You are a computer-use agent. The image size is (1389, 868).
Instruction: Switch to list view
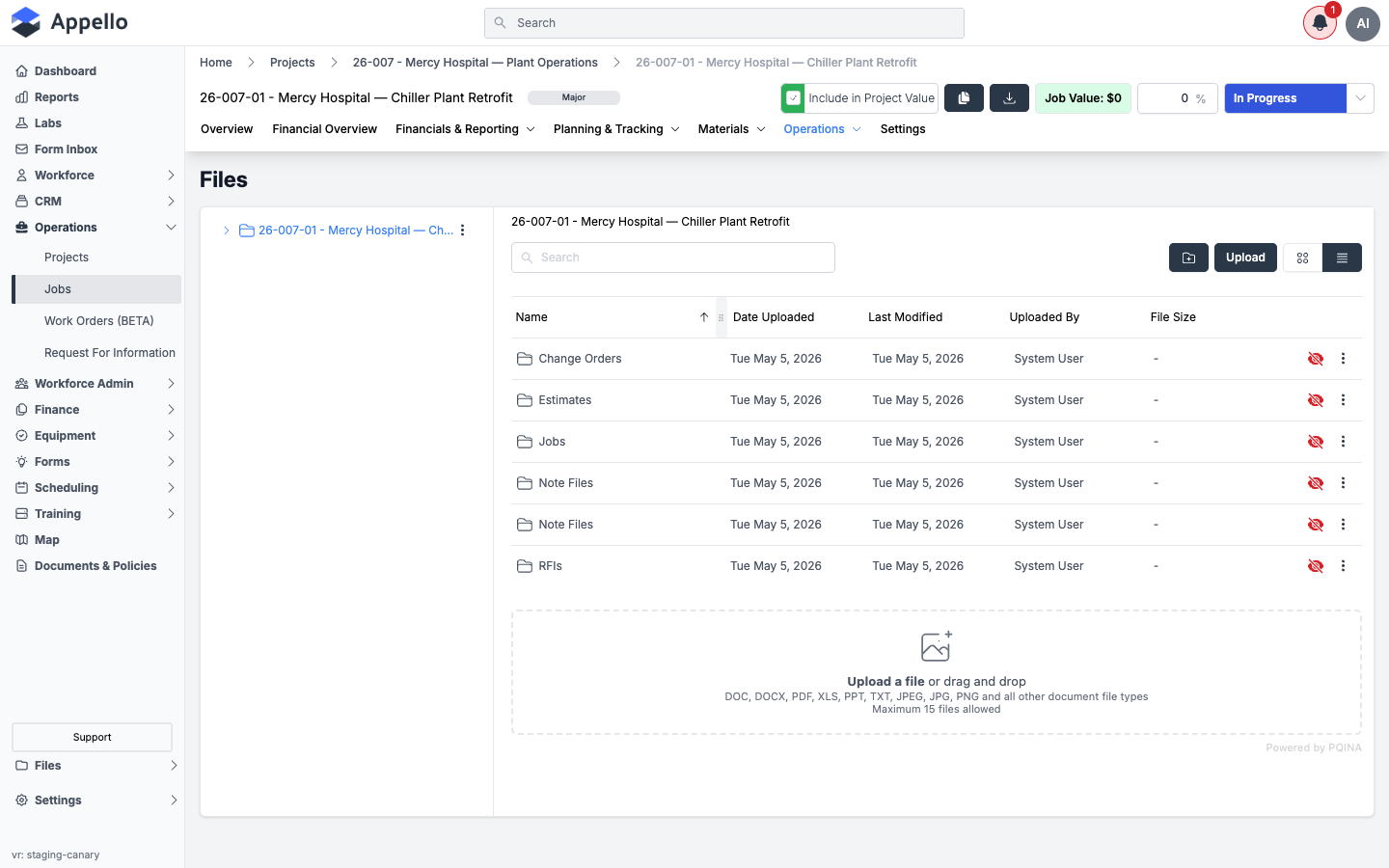[x=1342, y=258]
